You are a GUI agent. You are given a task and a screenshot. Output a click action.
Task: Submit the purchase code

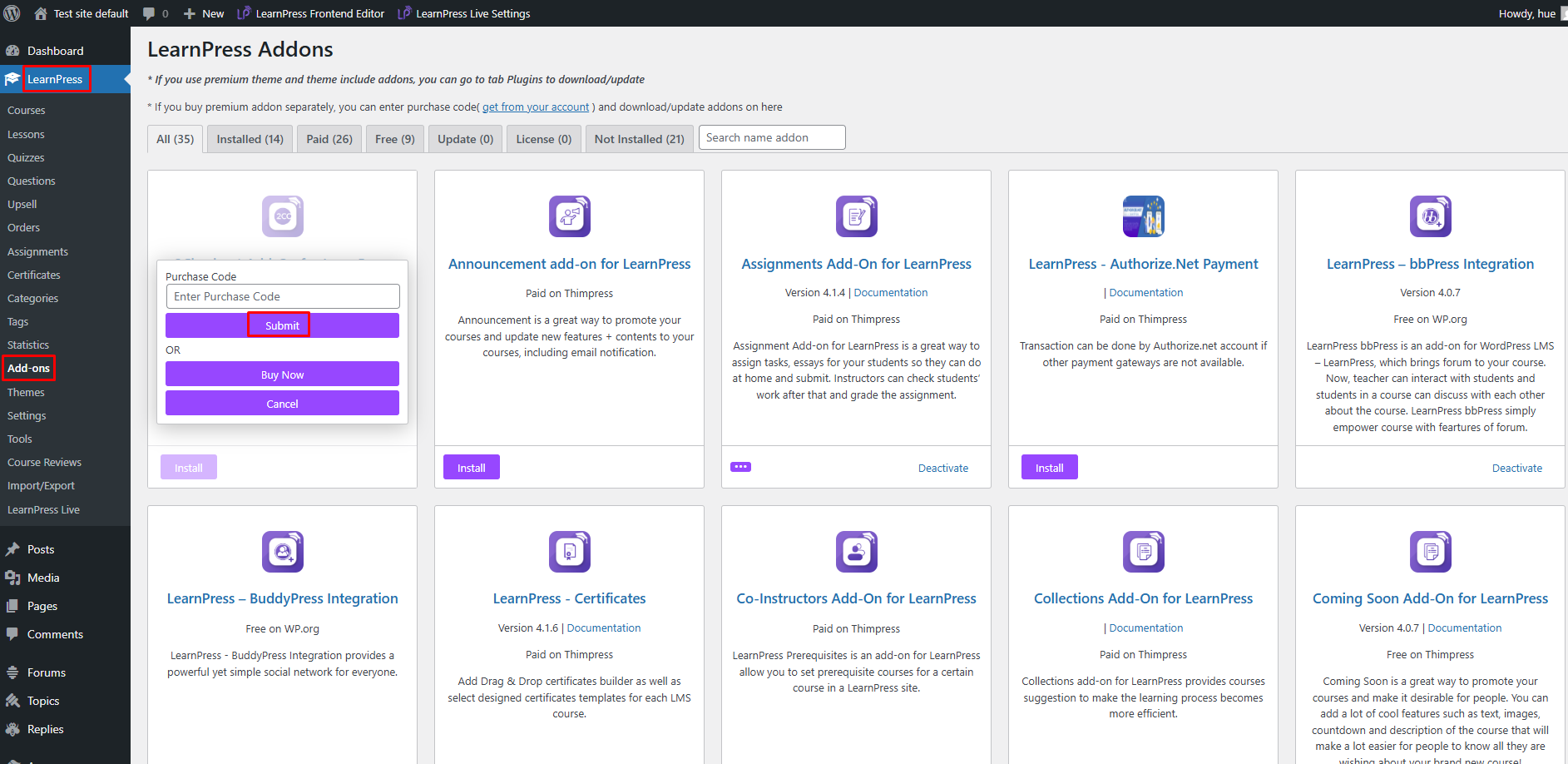point(282,325)
